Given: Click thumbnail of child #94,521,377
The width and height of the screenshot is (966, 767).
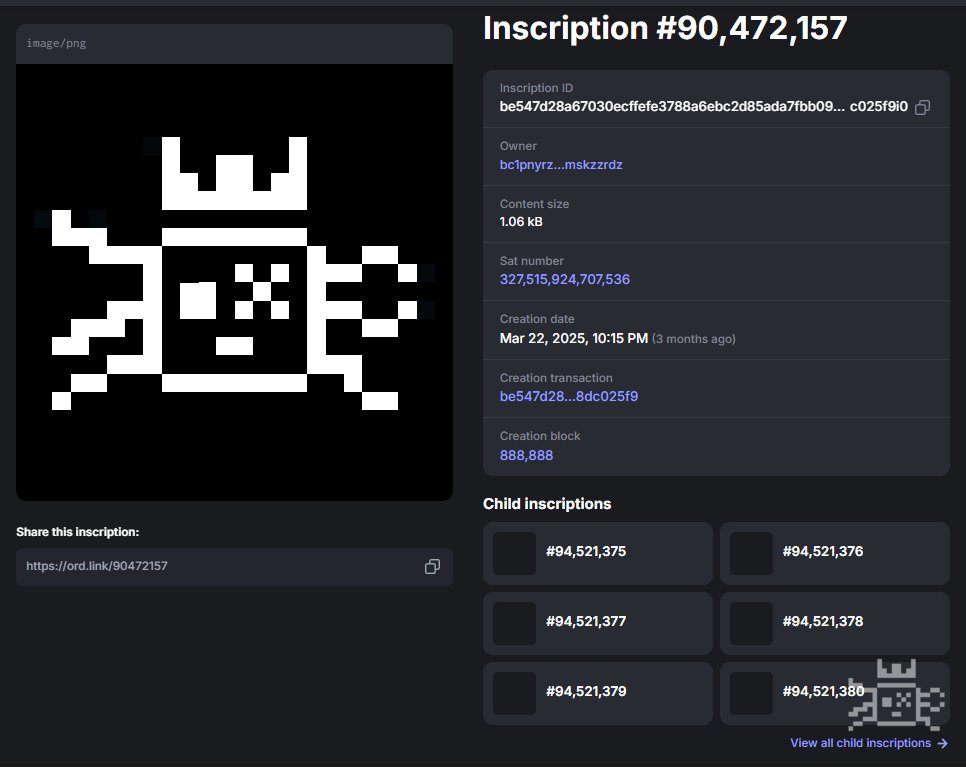Looking at the screenshot, I should 514,623.
